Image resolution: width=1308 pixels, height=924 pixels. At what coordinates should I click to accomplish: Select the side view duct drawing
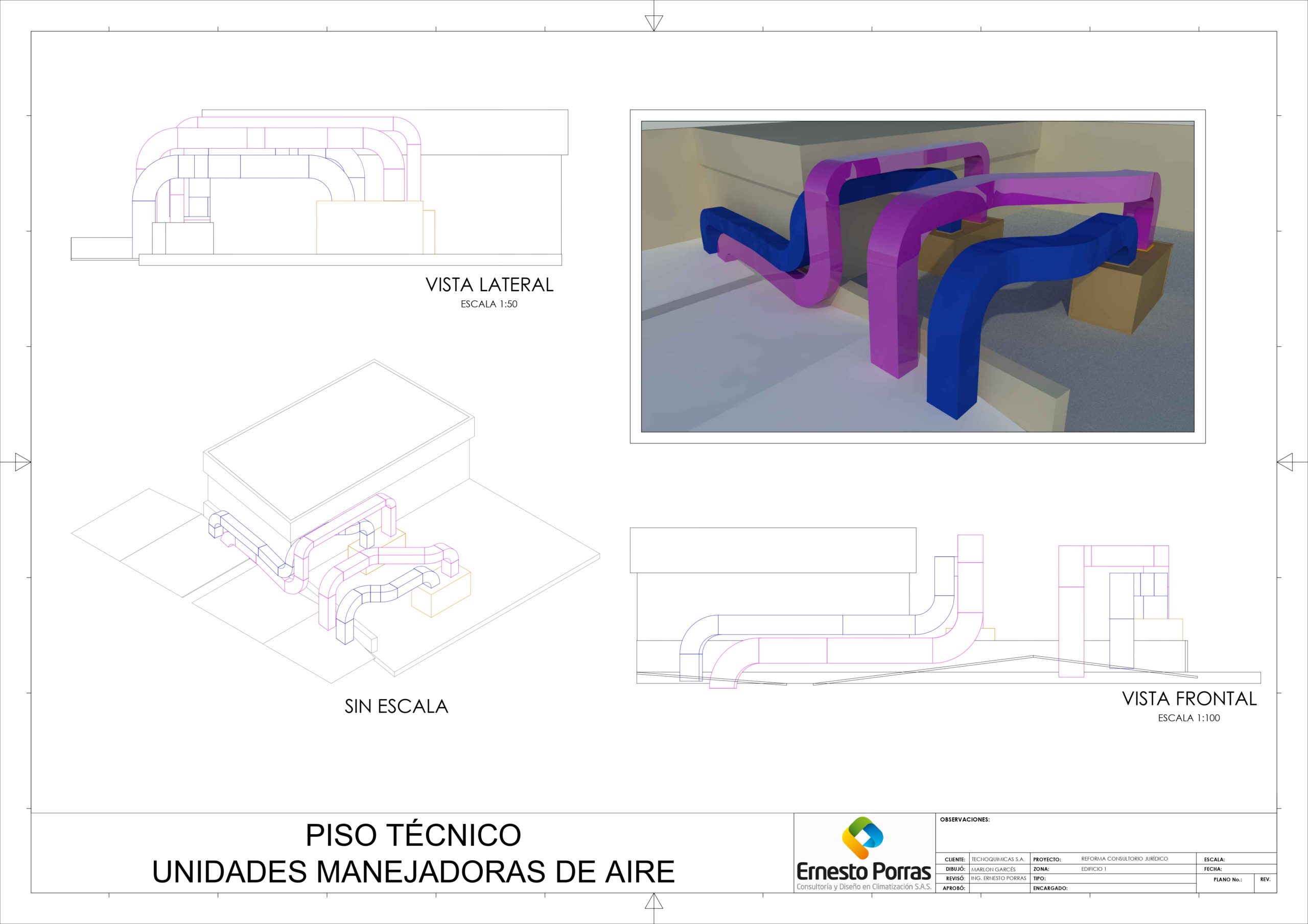click(320, 187)
